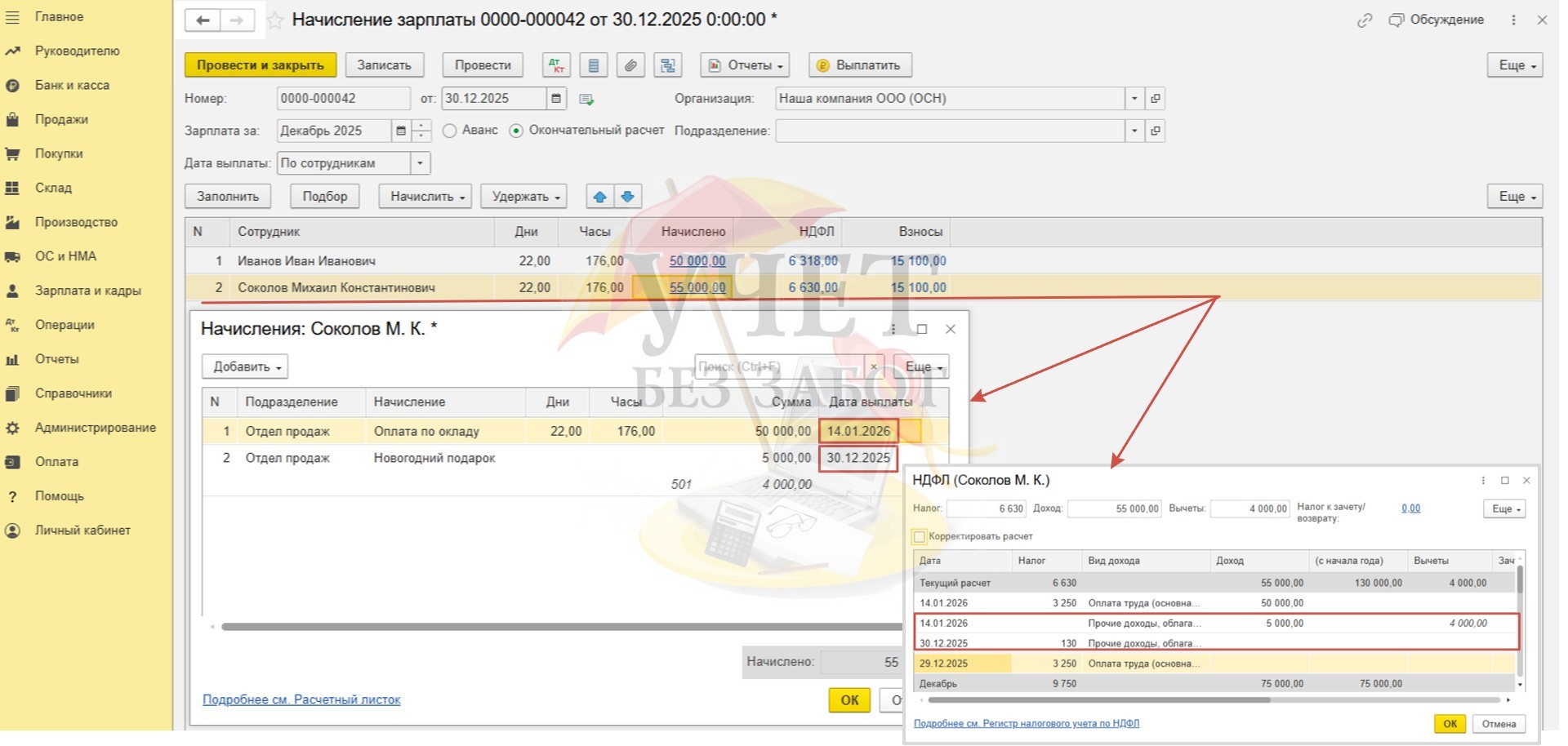Viewport: 1568px width, 746px height.
Task: Click the blue move-up arrow button
Action: pyautogui.click(x=600, y=197)
